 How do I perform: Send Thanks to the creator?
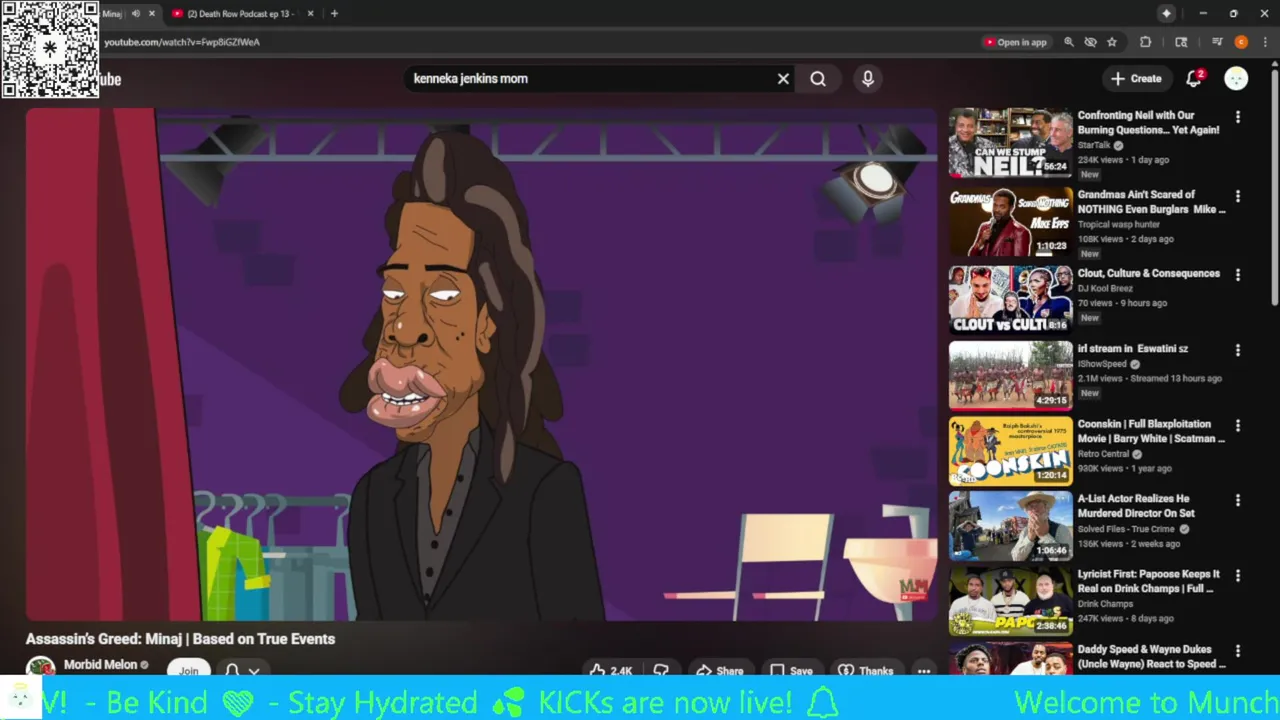pos(866,670)
